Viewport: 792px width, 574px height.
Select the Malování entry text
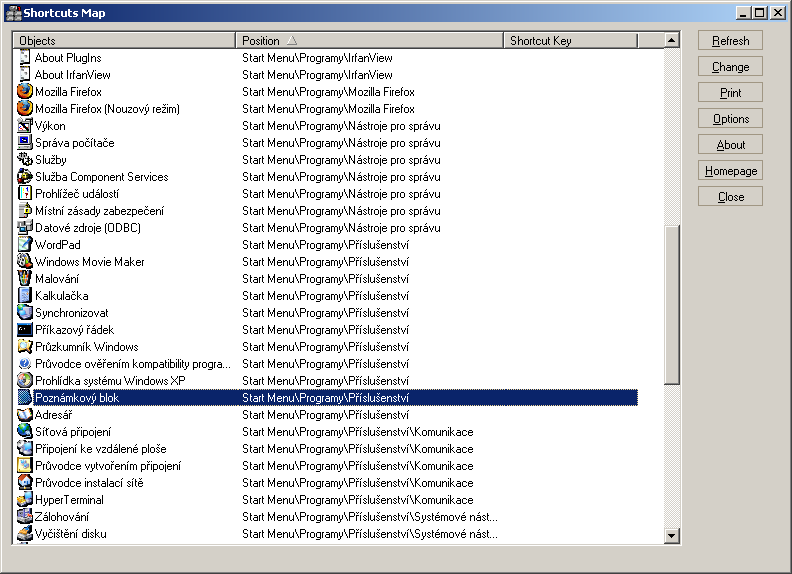(x=57, y=279)
